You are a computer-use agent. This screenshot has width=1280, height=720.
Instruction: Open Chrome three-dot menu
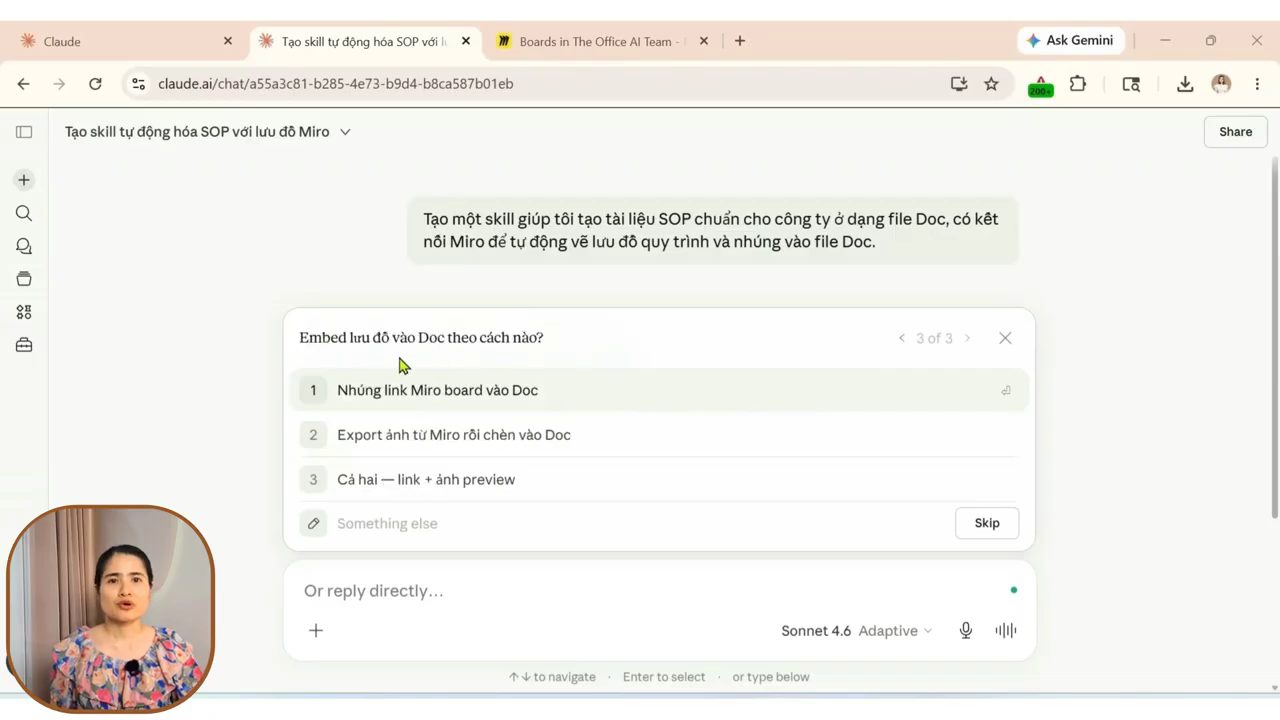[x=1257, y=84]
